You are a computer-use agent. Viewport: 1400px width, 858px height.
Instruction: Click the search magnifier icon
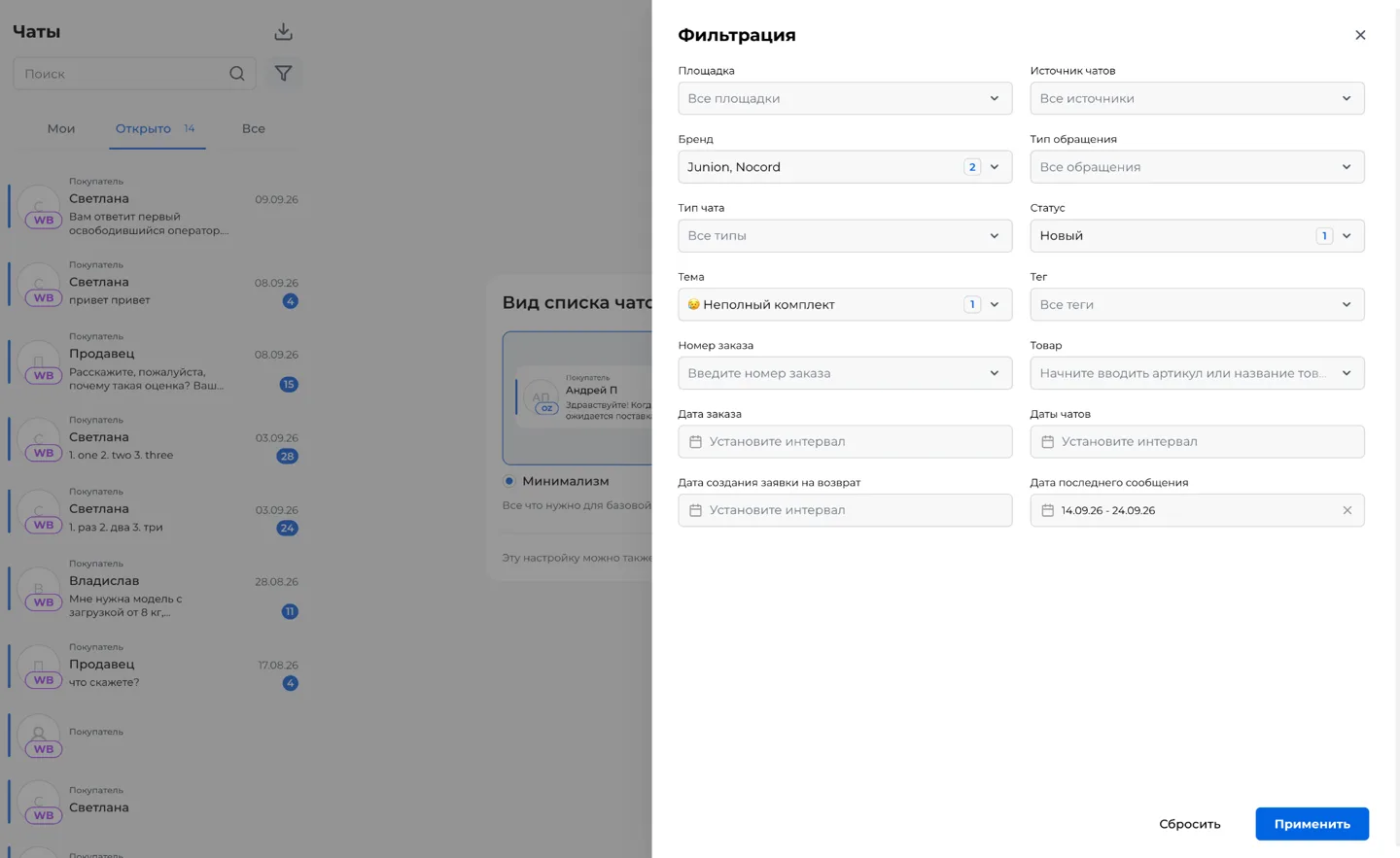pos(237,74)
